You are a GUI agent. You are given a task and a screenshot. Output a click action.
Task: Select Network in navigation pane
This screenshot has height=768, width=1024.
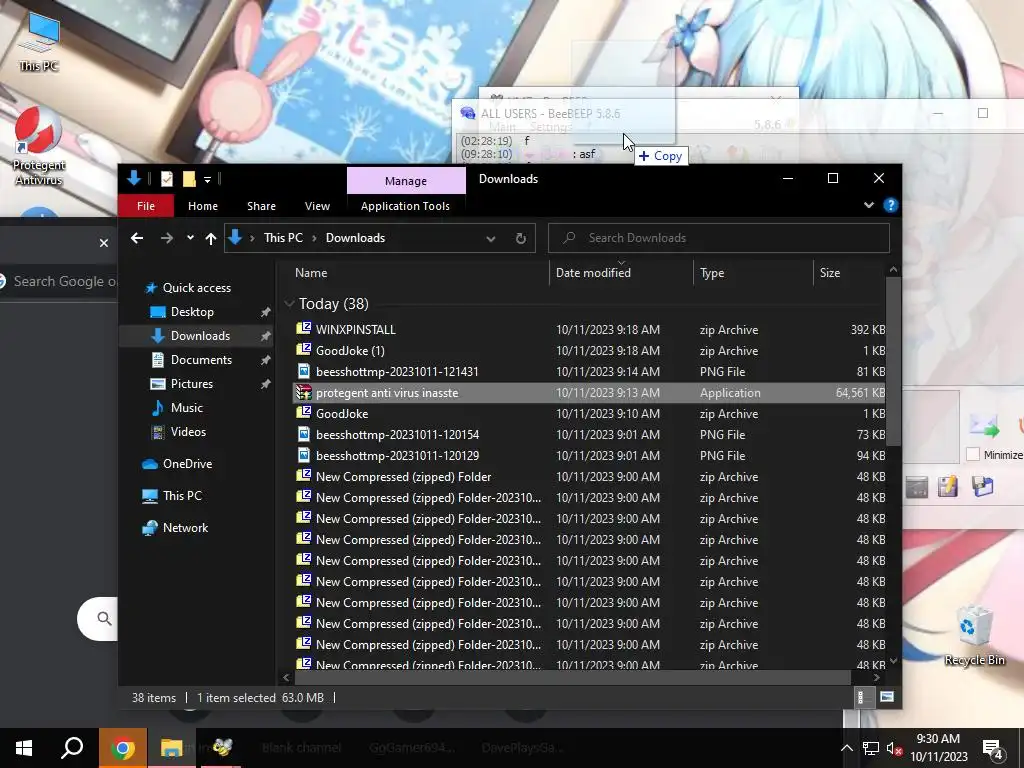pyautogui.click(x=185, y=528)
